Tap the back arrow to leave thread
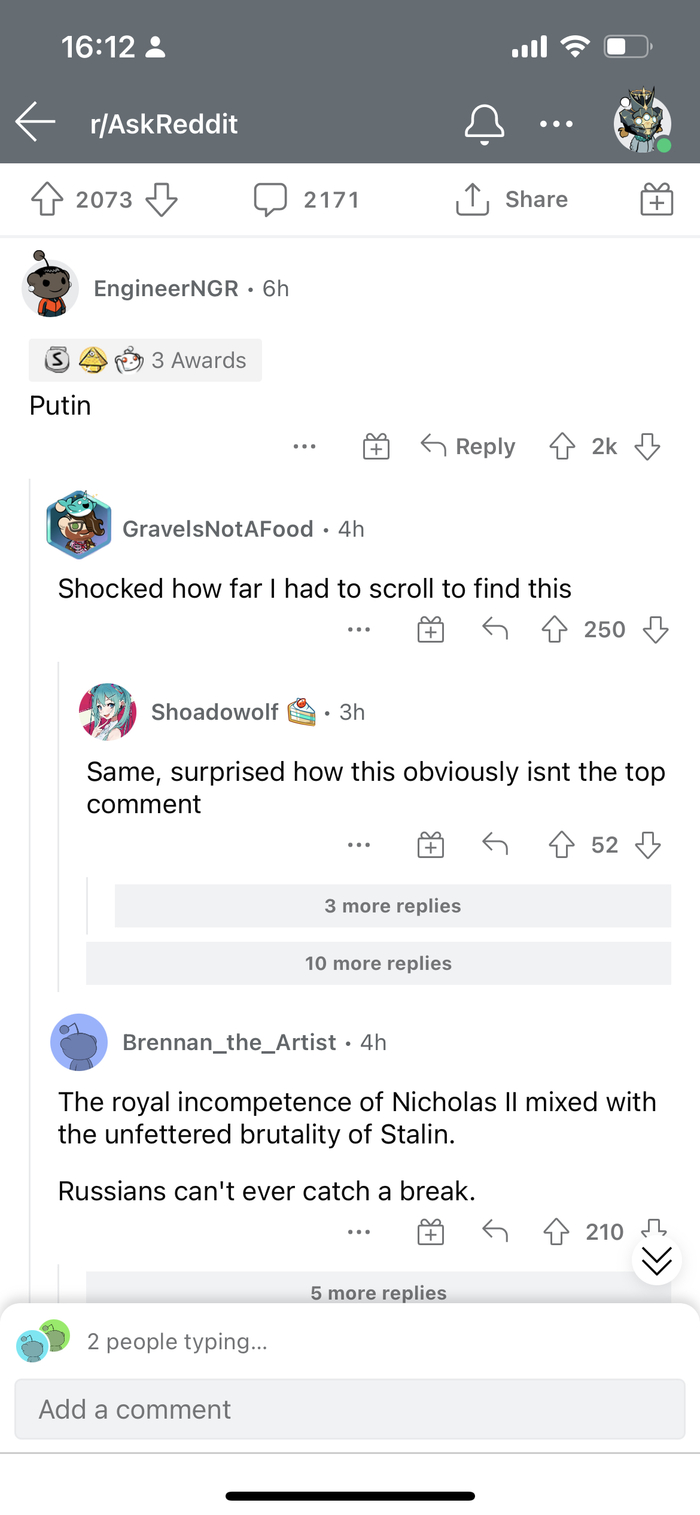This screenshot has height=1515, width=700. tap(36, 123)
